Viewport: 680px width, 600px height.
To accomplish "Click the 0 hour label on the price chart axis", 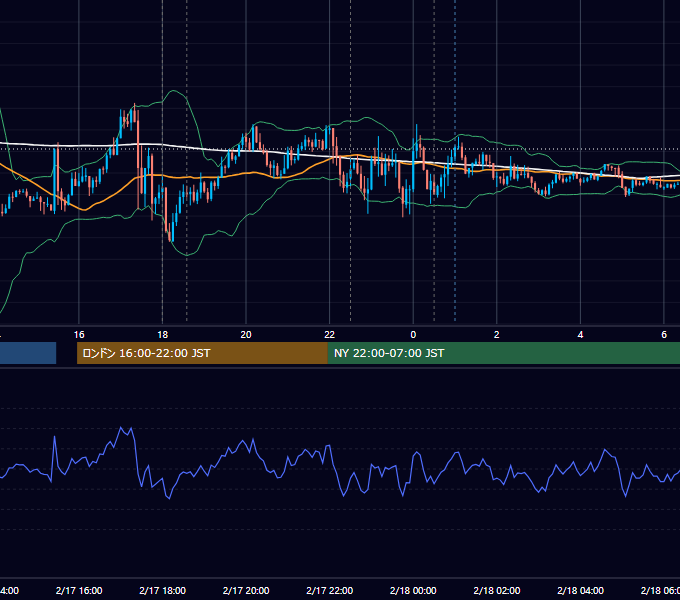I will pos(413,335).
